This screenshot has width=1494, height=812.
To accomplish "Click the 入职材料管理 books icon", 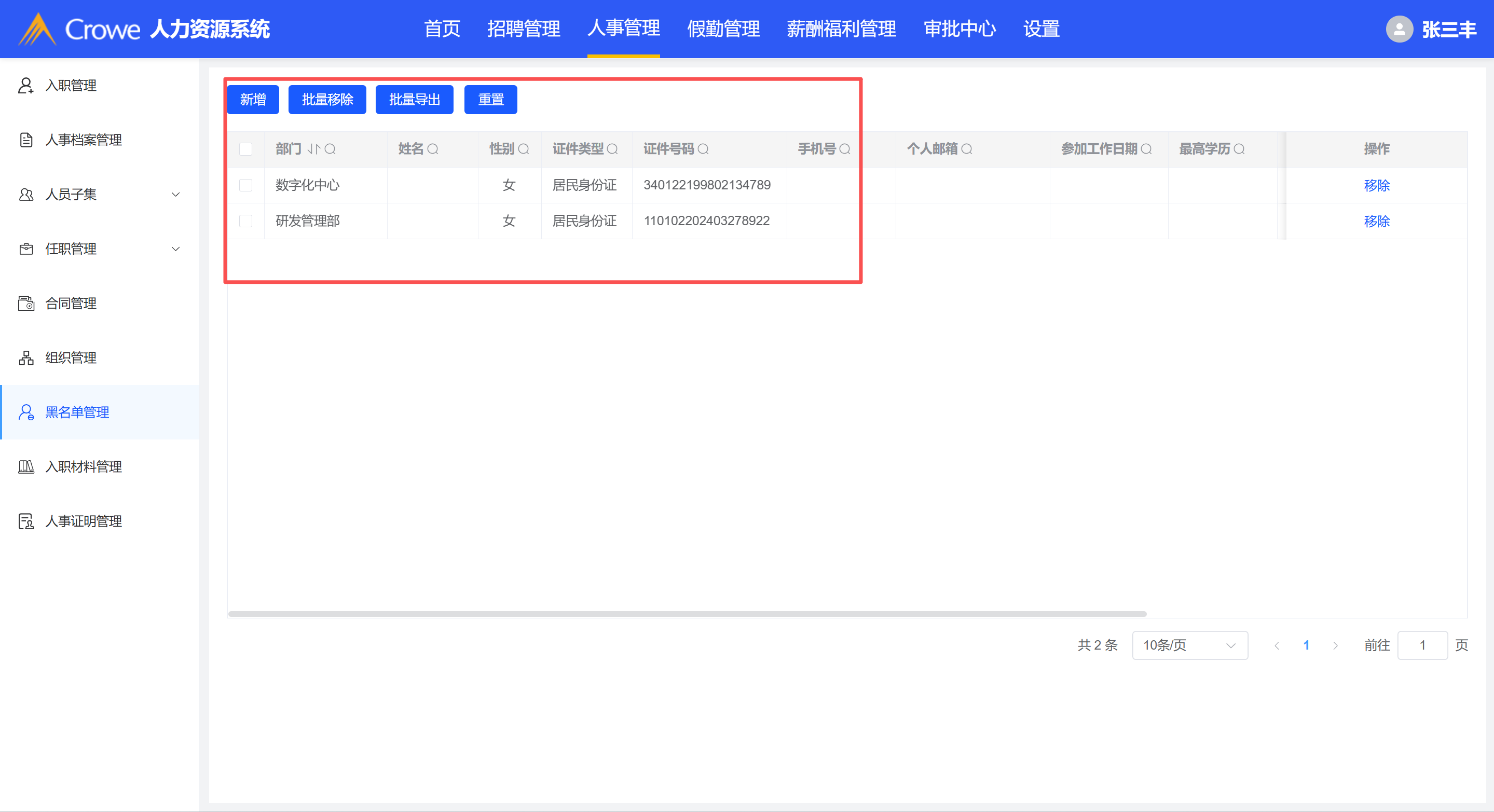I will 25,467.
